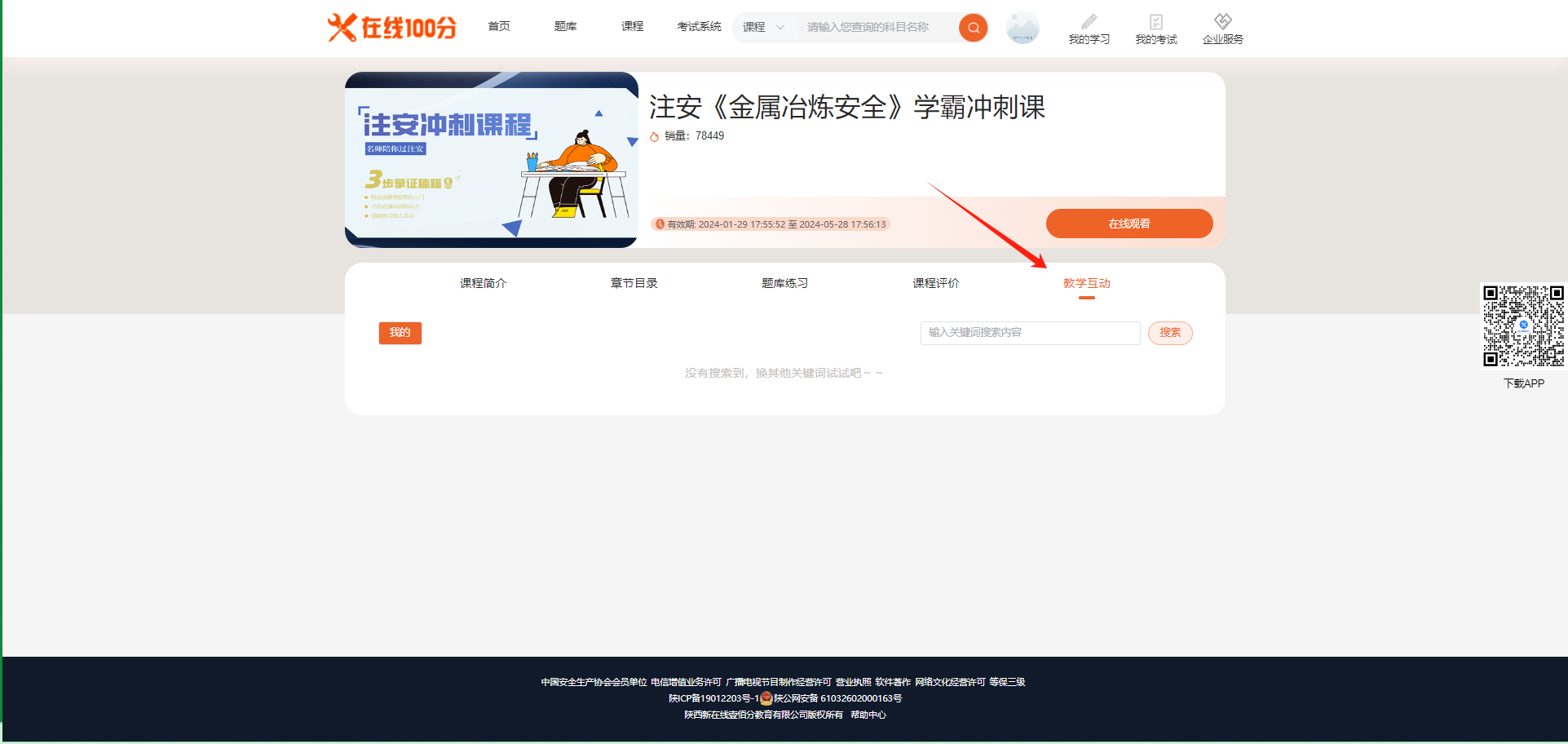The width and height of the screenshot is (1568, 744).
Task: Open 等保三级 footer link
Action: click(1007, 682)
